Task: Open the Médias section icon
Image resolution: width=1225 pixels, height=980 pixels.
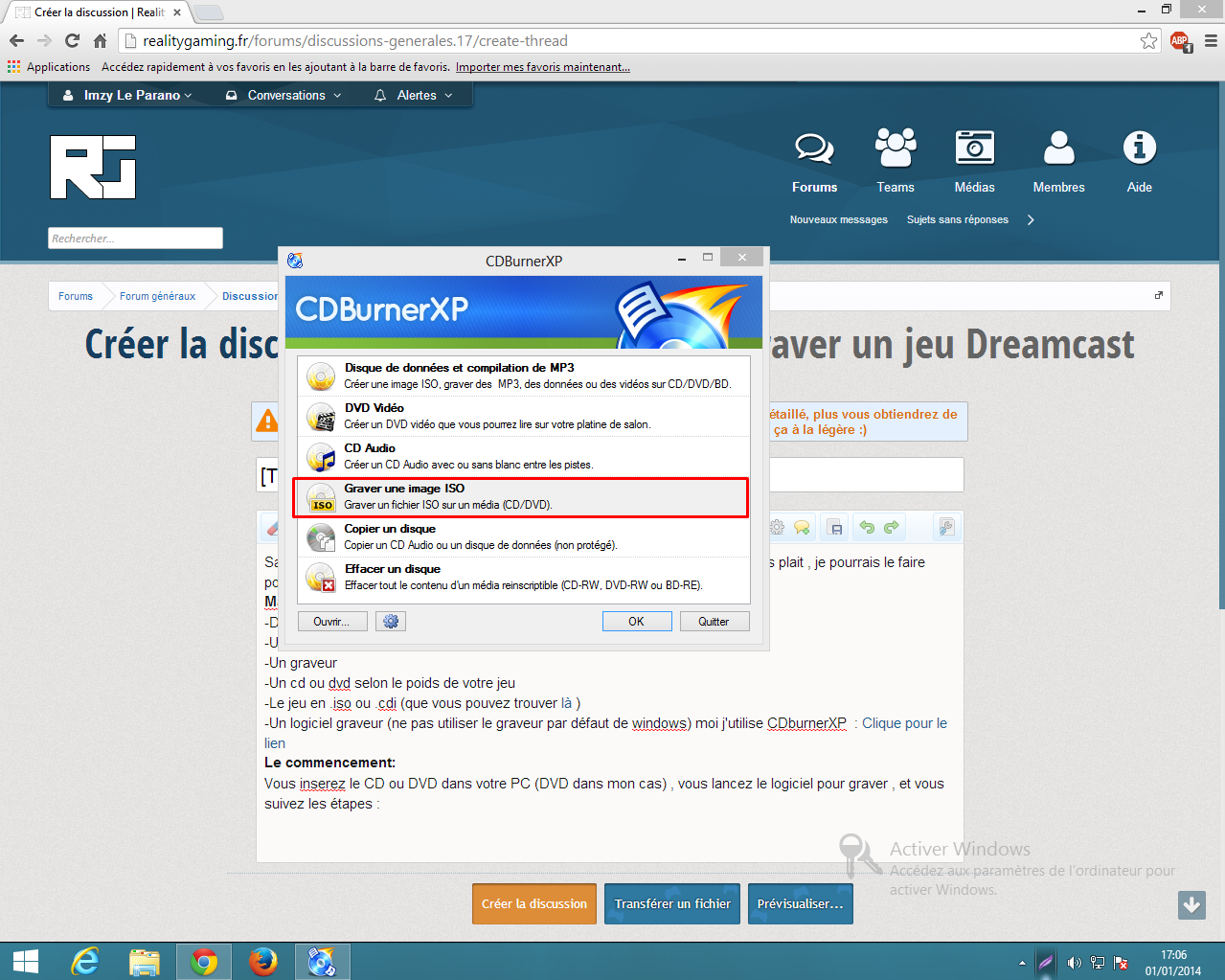Action: 975,161
